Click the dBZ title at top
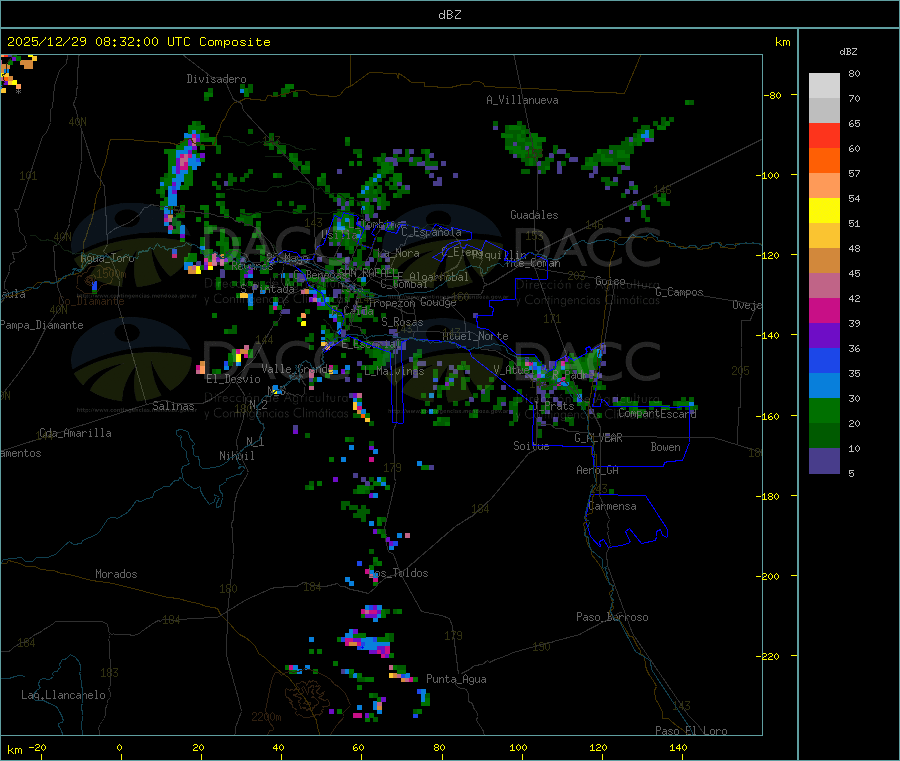This screenshot has width=900, height=761. [x=449, y=15]
